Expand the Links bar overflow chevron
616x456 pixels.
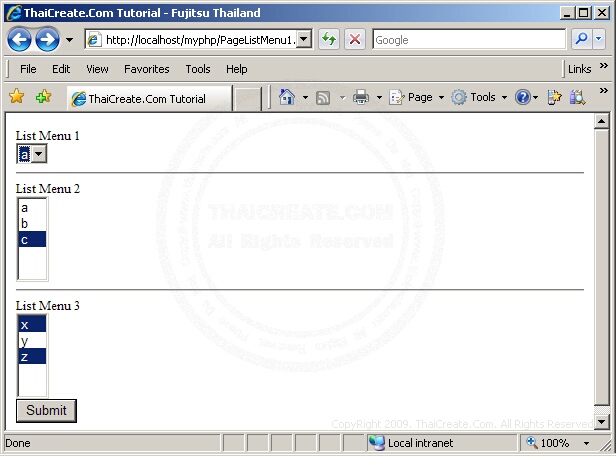604,66
